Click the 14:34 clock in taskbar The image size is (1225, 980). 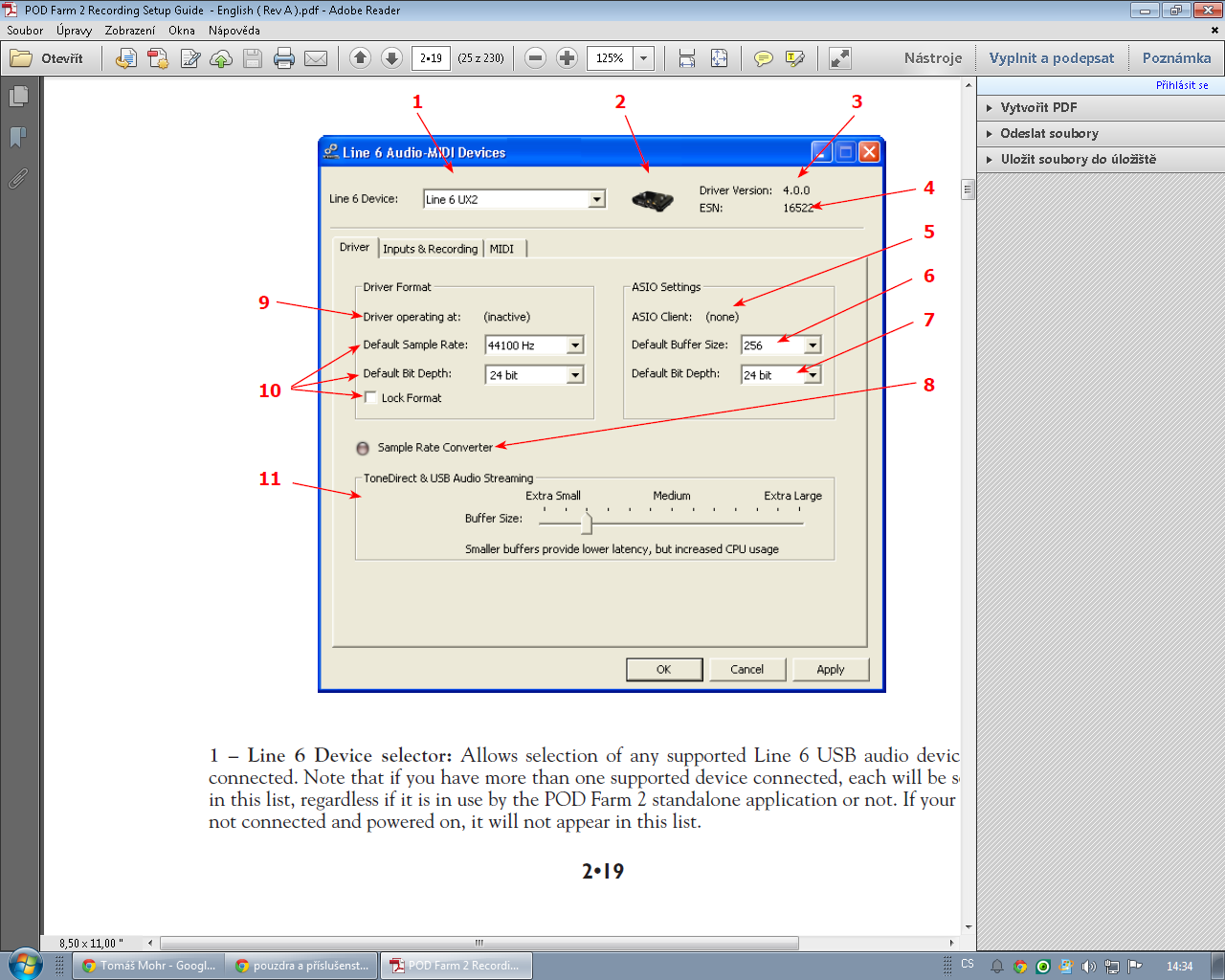click(x=1180, y=967)
